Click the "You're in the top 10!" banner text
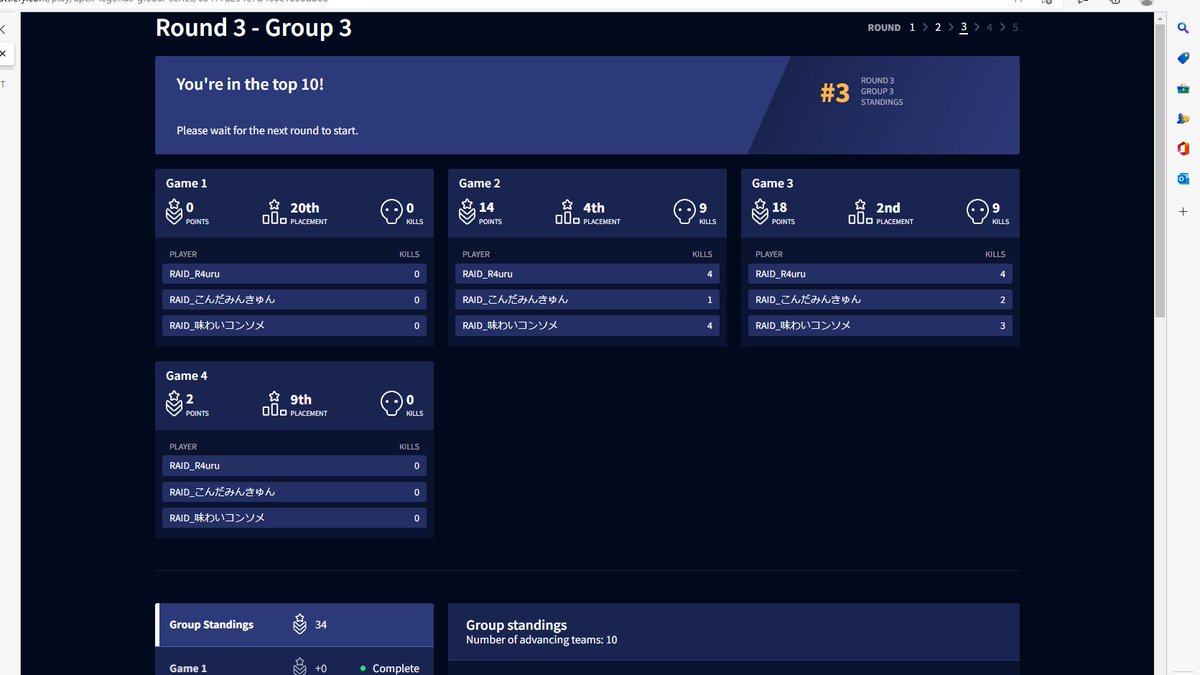Viewport: 1200px width, 675px height. (x=250, y=84)
